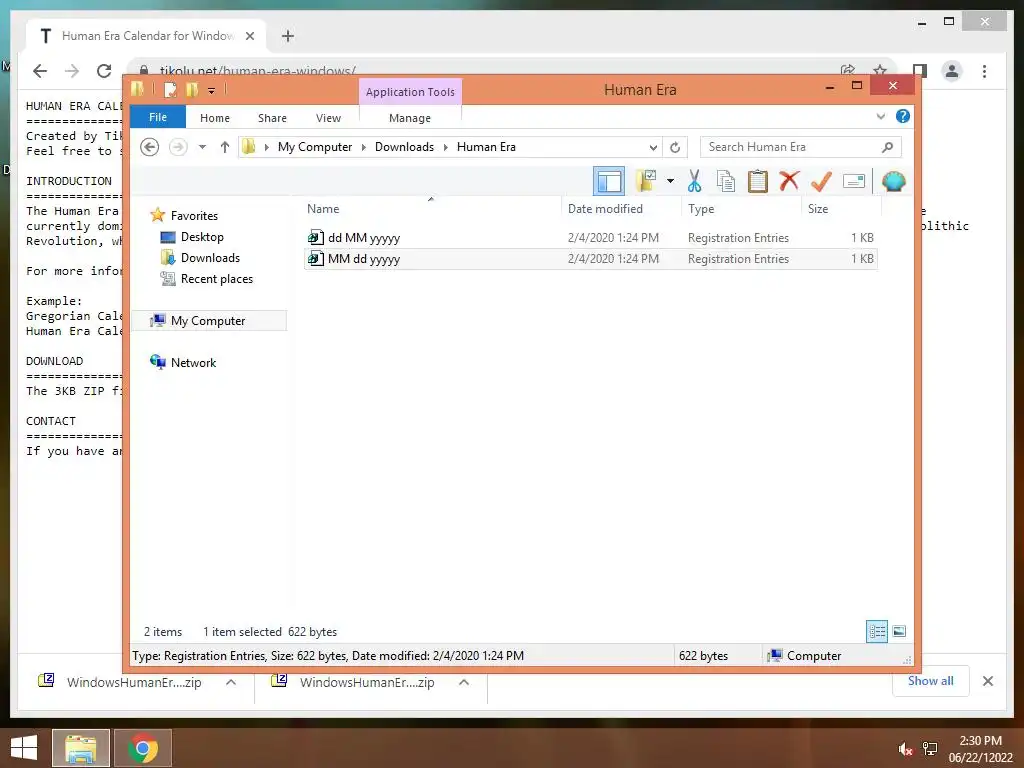The width and height of the screenshot is (1024, 768).
Task: Switch to large icons view
Action: (899, 632)
